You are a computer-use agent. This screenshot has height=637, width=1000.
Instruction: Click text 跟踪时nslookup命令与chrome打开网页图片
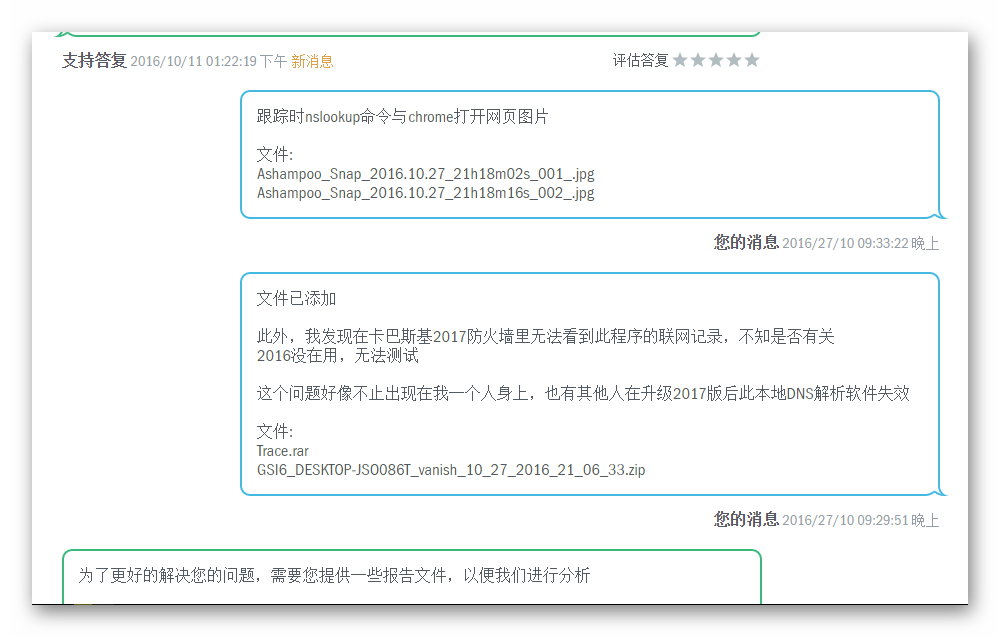[x=402, y=117]
